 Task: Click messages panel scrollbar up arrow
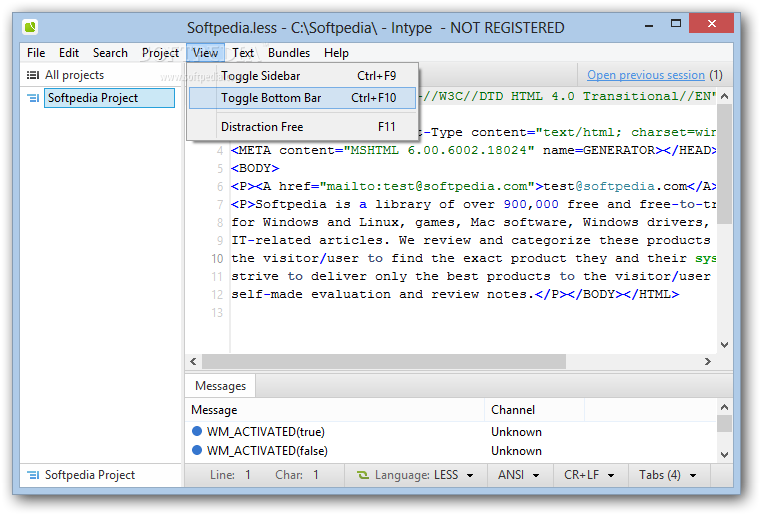(725, 407)
